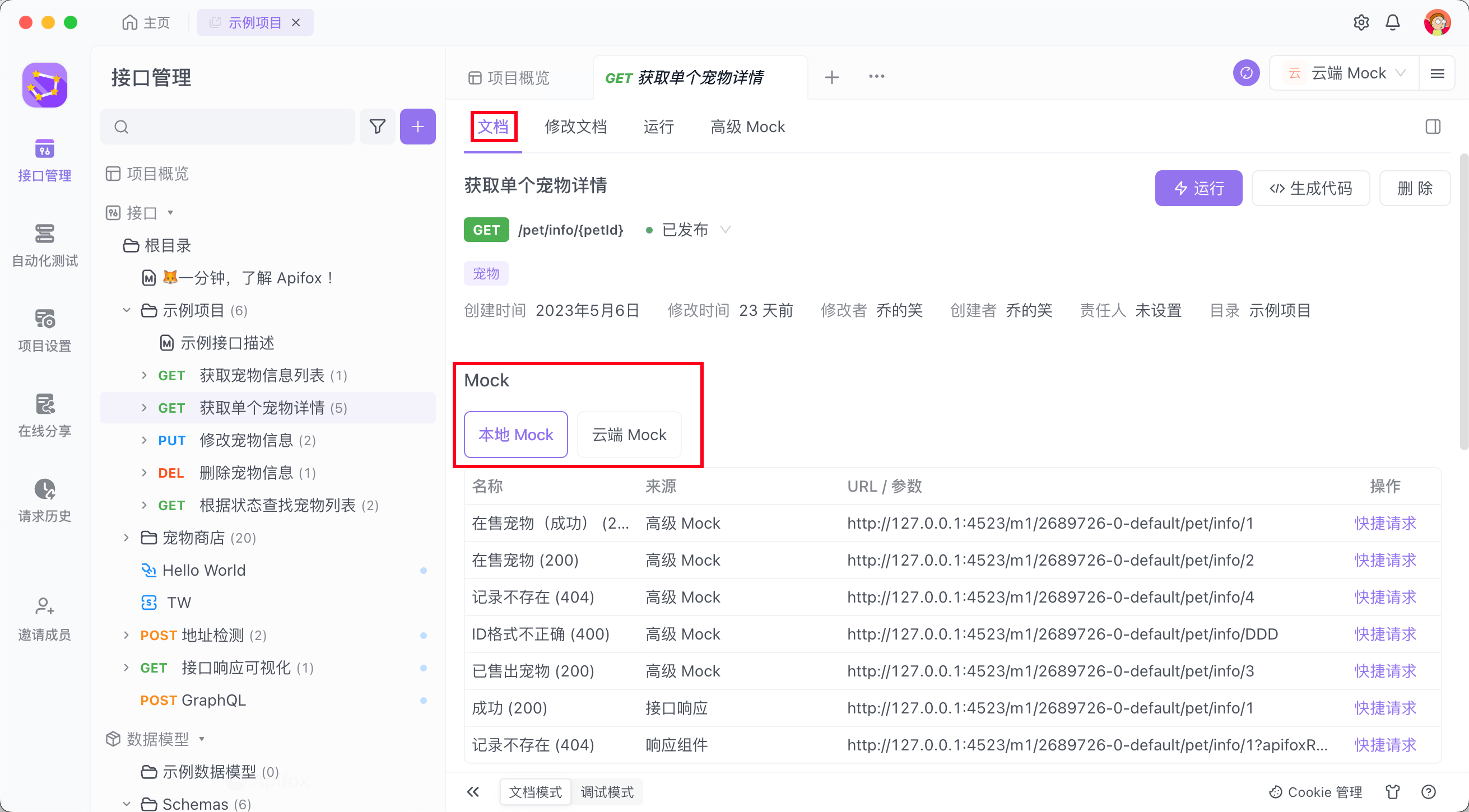Click 快捷请求 for 记录不存在 高级 Mock row
1469x812 pixels.
1384,597
